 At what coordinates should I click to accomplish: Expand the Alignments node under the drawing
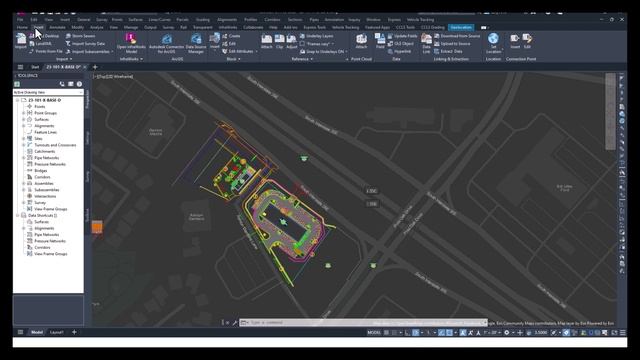pyautogui.click(x=24, y=126)
